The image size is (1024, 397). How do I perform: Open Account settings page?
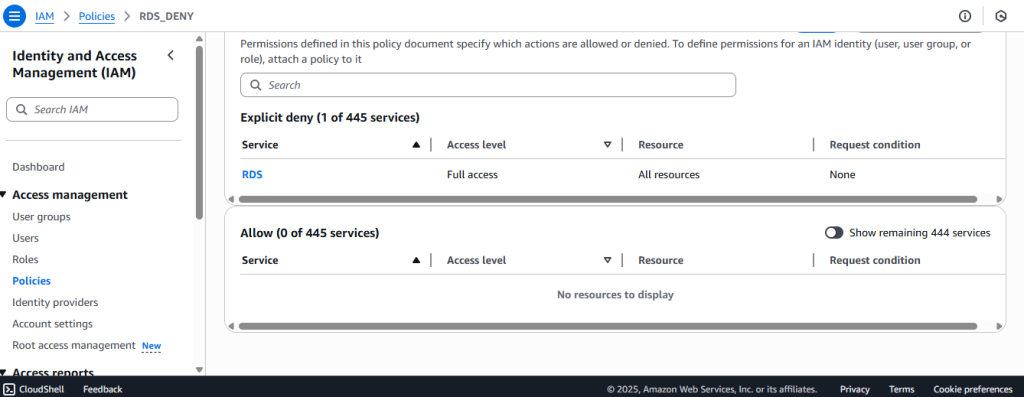tap(52, 325)
